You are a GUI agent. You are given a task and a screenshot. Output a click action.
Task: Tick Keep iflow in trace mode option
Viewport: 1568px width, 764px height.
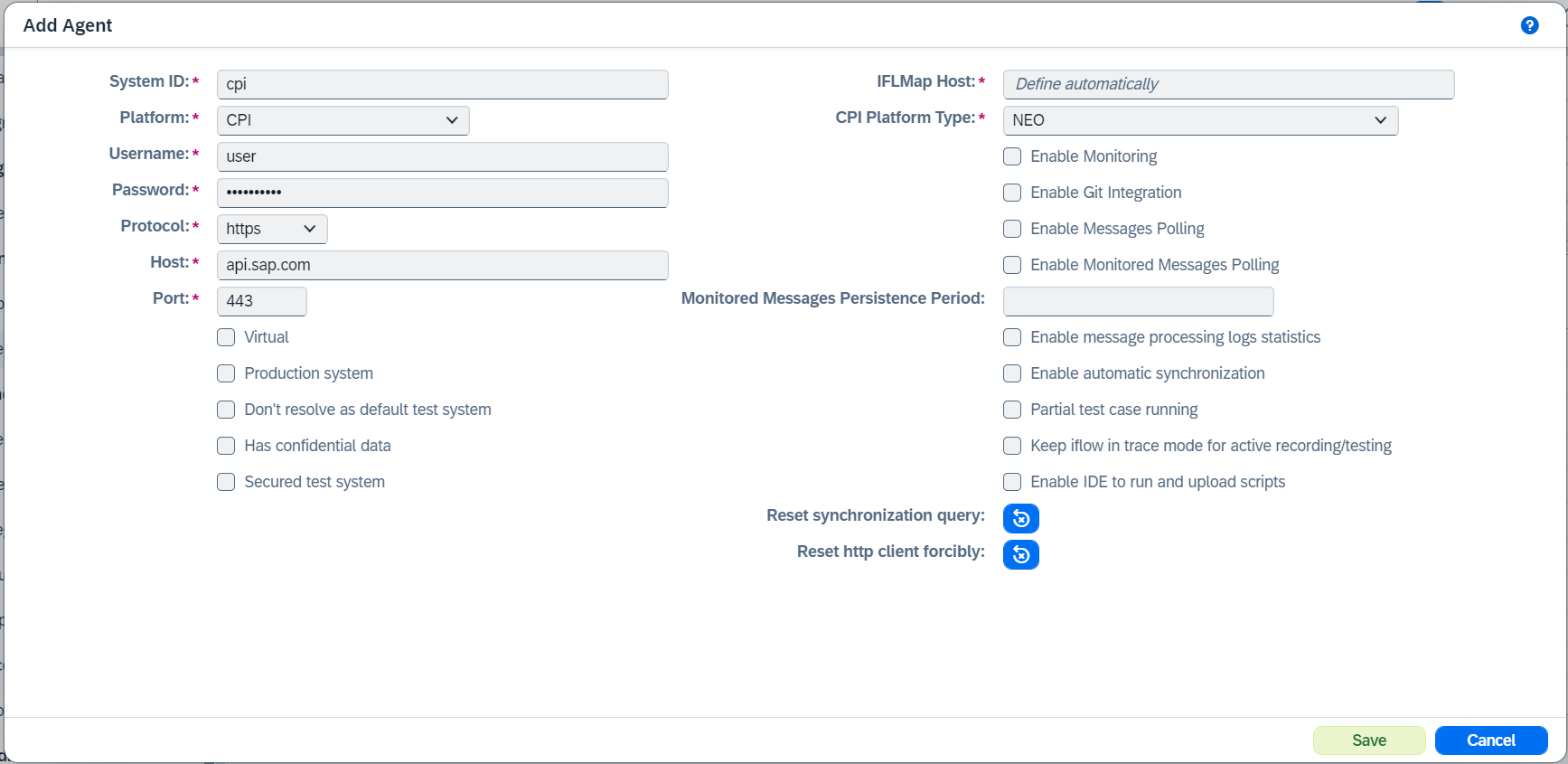tap(1012, 446)
